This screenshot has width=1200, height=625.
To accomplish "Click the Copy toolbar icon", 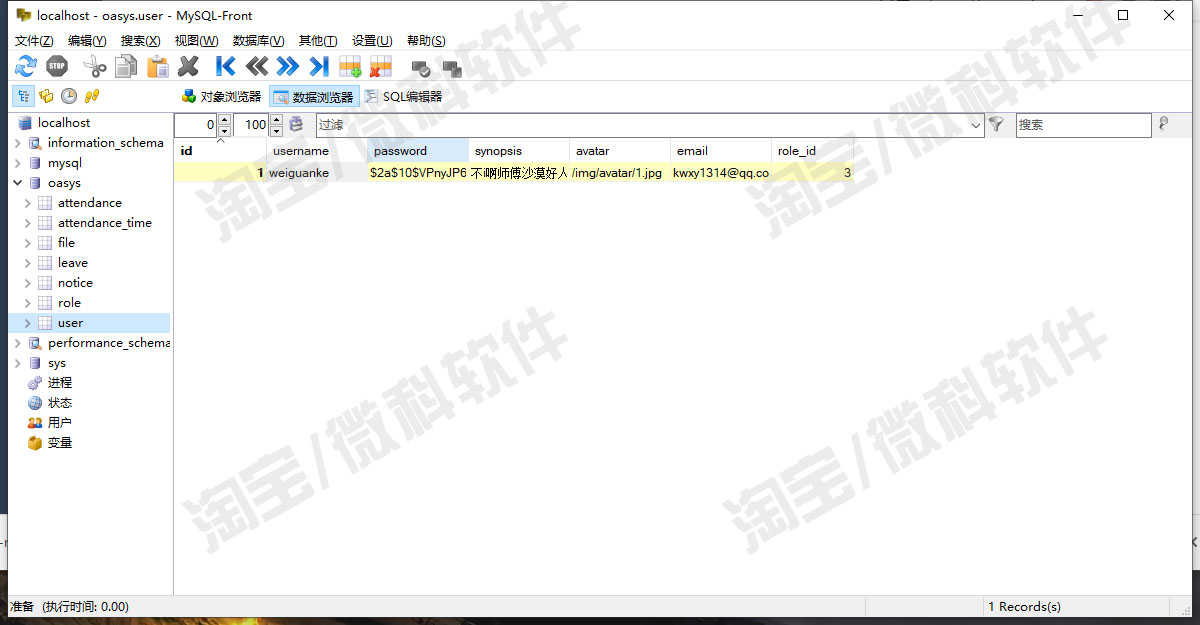I will tap(126, 67).
